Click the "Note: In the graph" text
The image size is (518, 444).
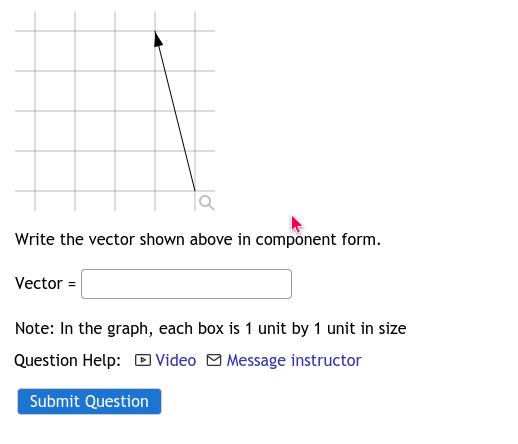(84, 329)
